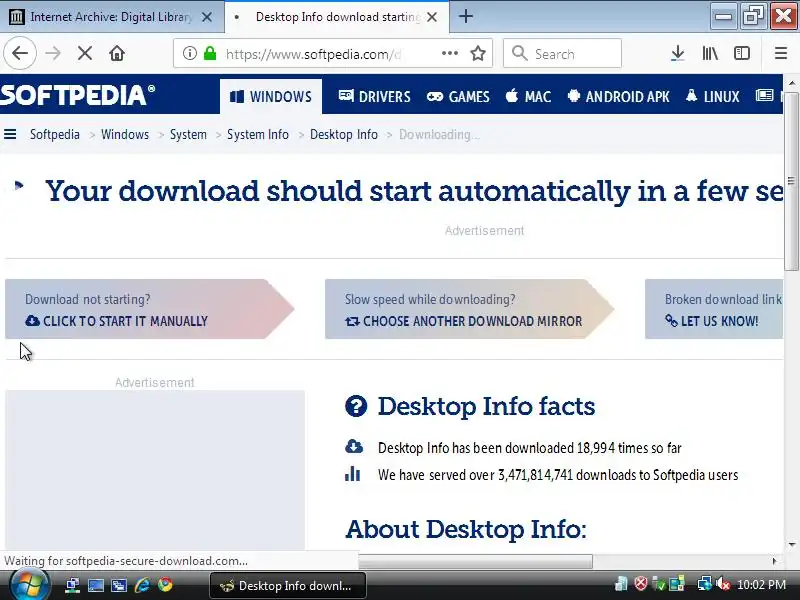800x600 pixels.
Task: Open the GAMES section
Action: click(458, 96)
